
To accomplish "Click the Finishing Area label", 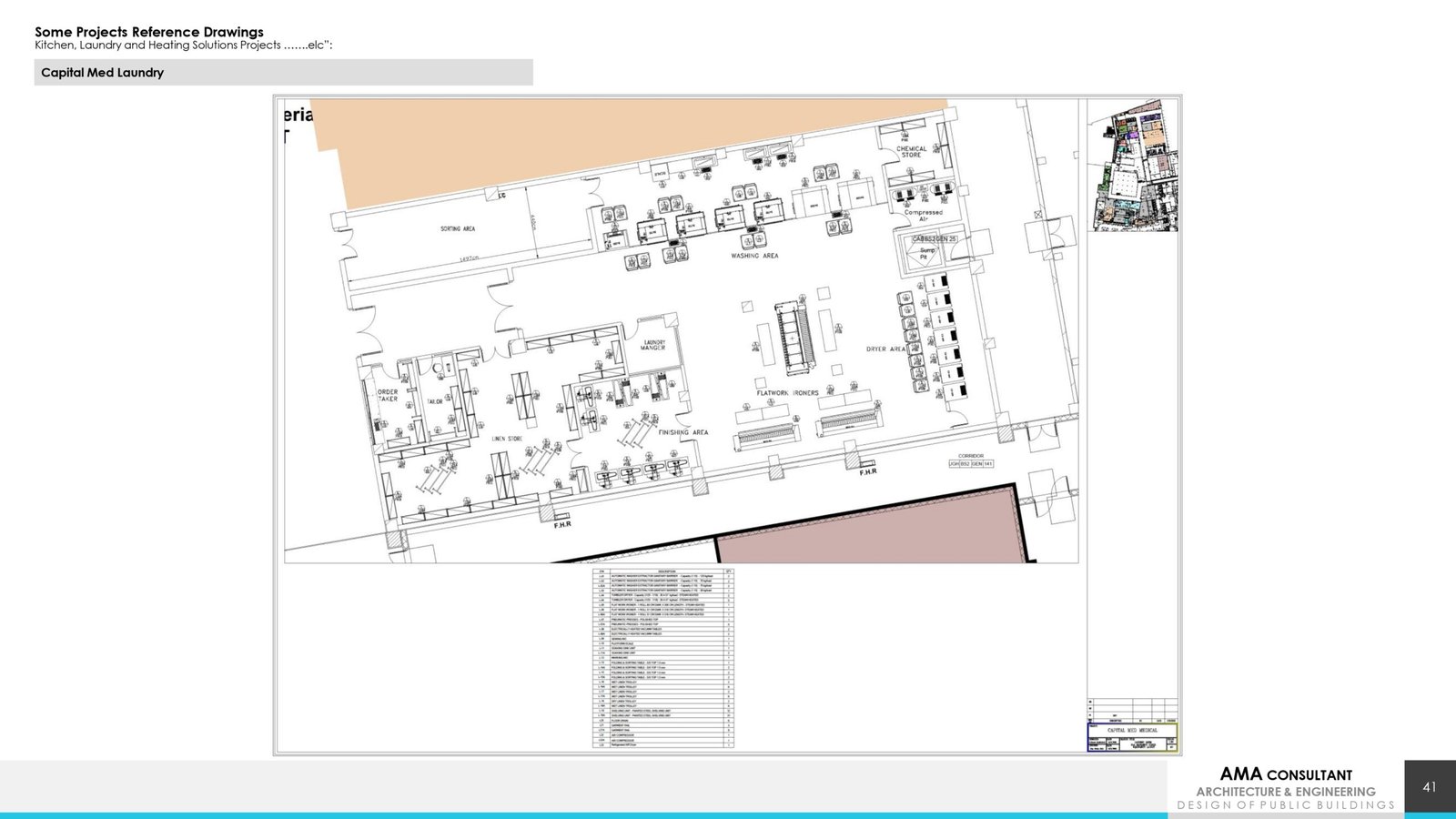I will coord(682,433).
